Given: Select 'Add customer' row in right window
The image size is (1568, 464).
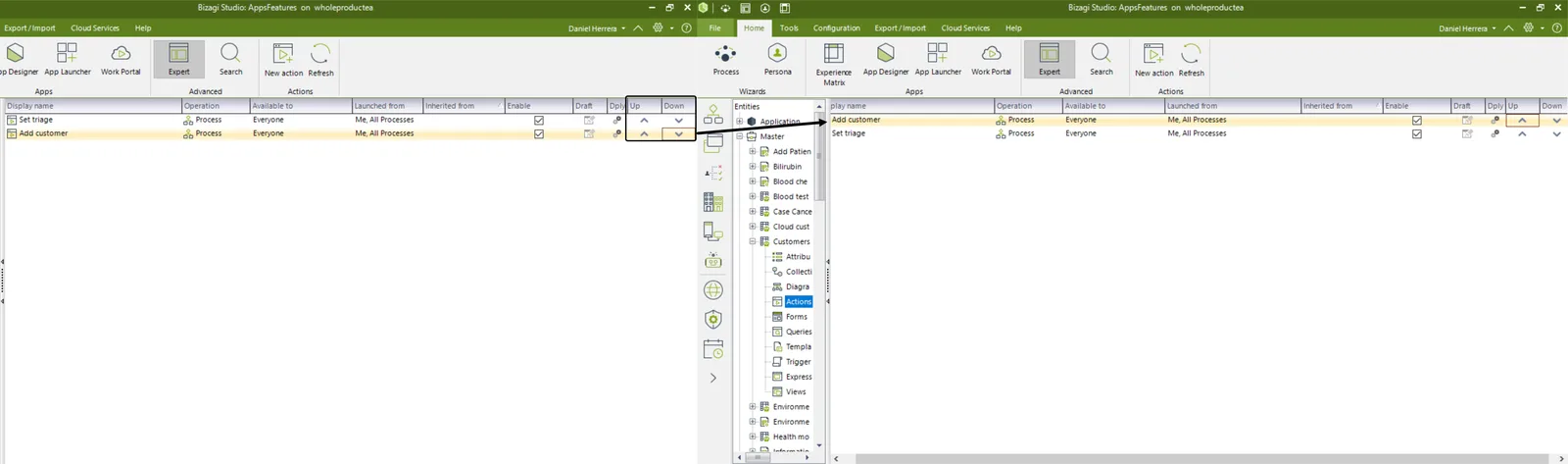Looking at the screenshot, I should (x=1198, y=120).
